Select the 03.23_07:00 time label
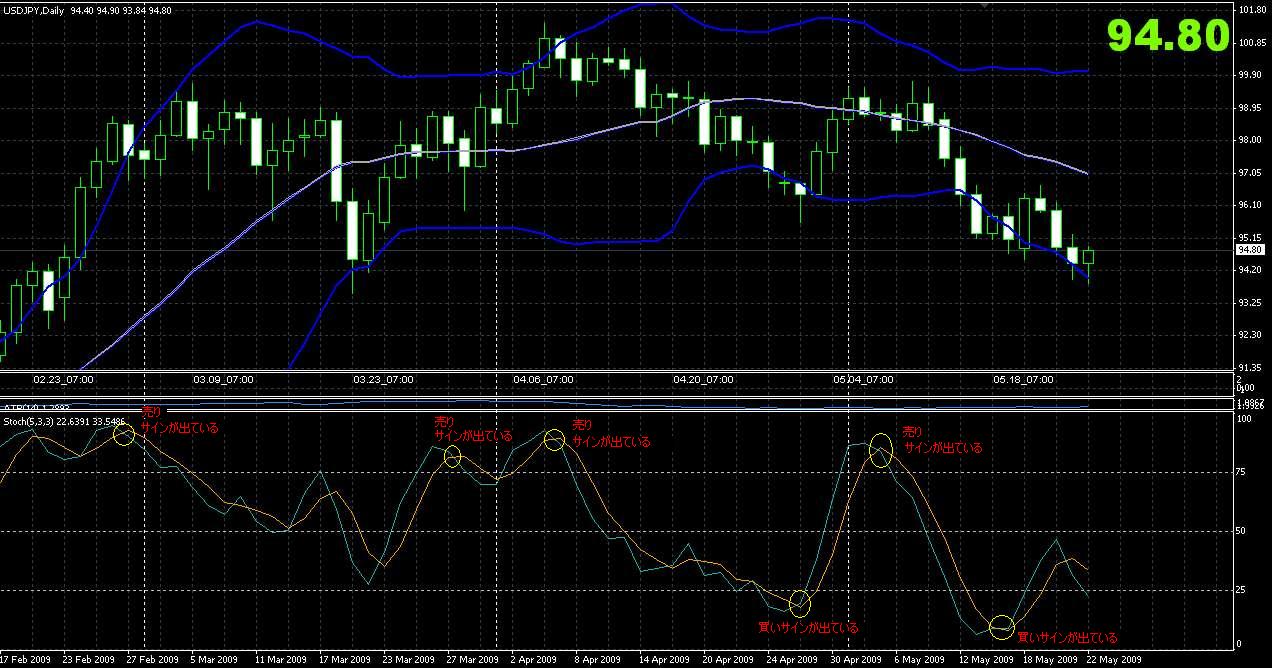The image size is (1272, 668). pos(383,380)
